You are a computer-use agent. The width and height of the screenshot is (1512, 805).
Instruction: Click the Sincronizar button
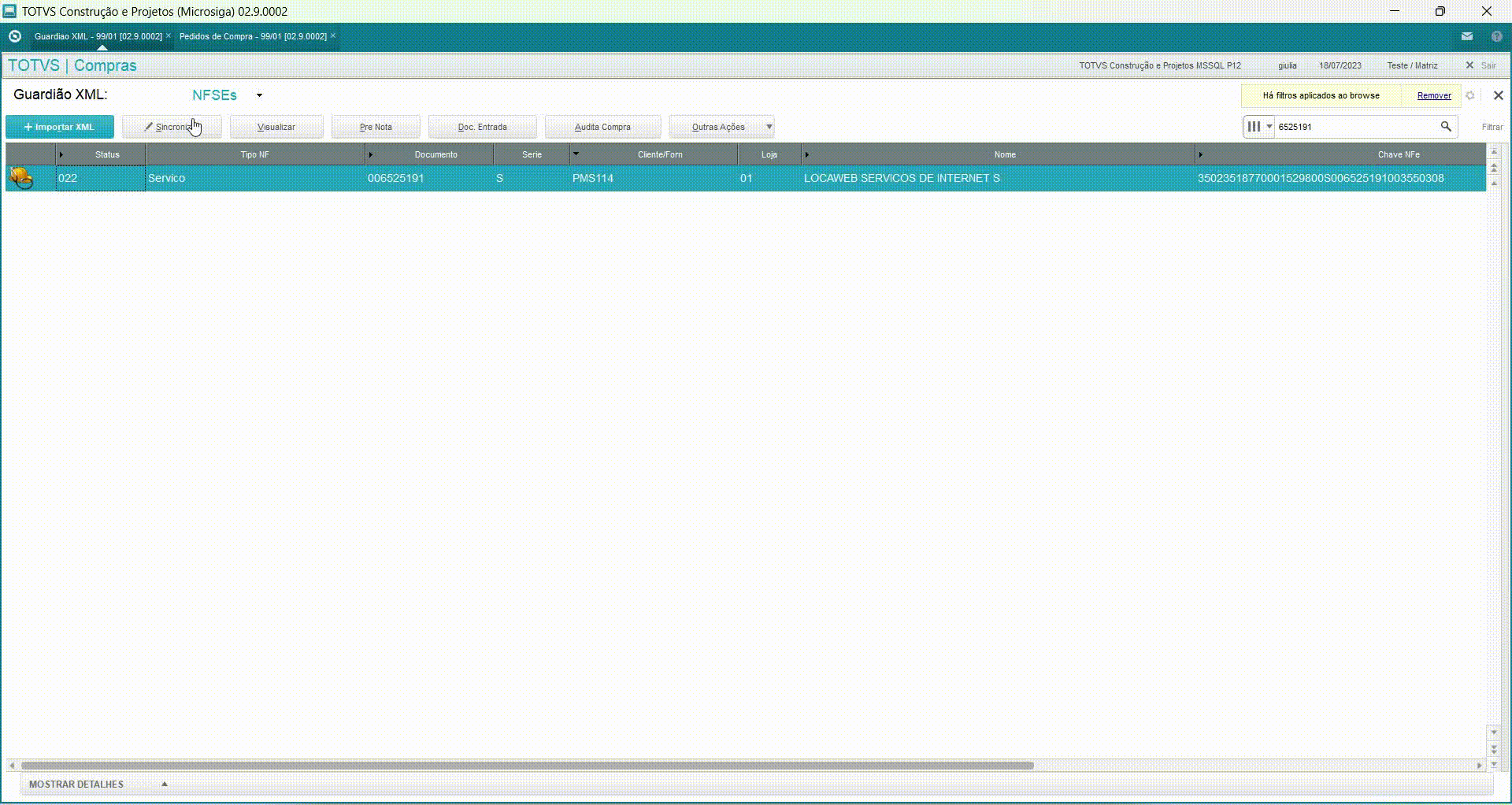172,127
